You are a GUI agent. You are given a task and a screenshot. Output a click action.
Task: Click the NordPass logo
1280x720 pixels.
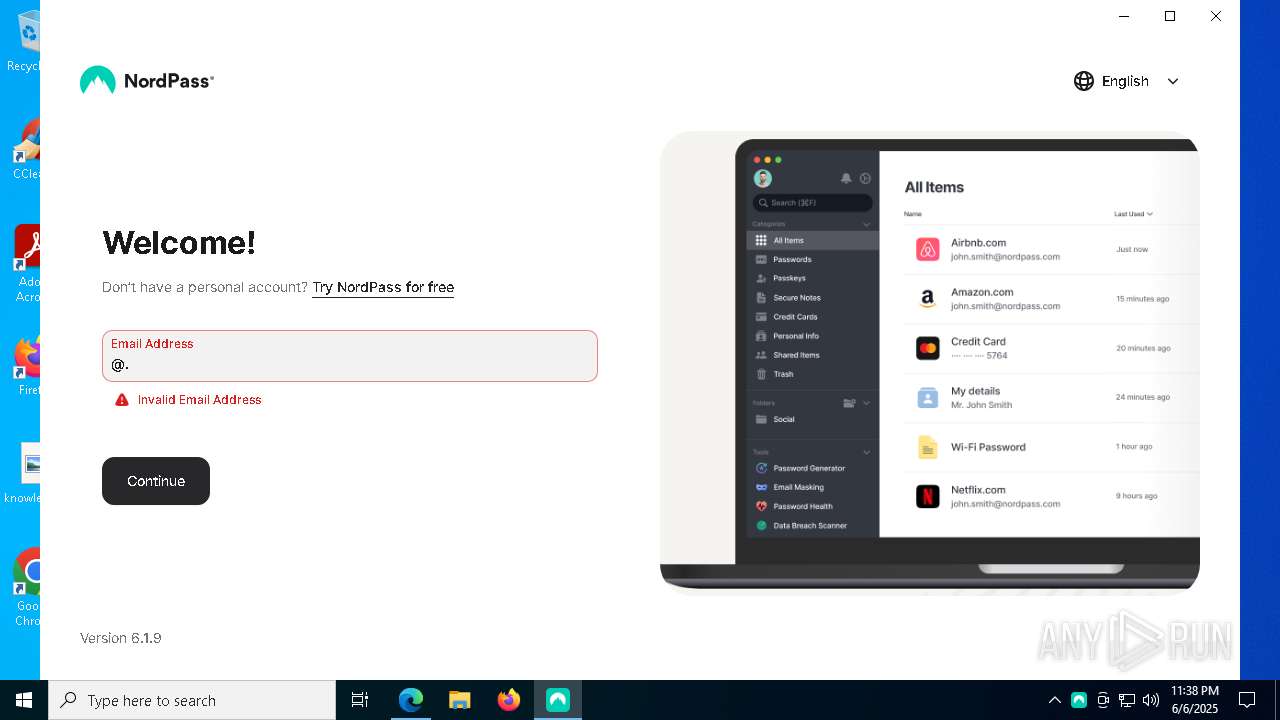tap(147, 81)
